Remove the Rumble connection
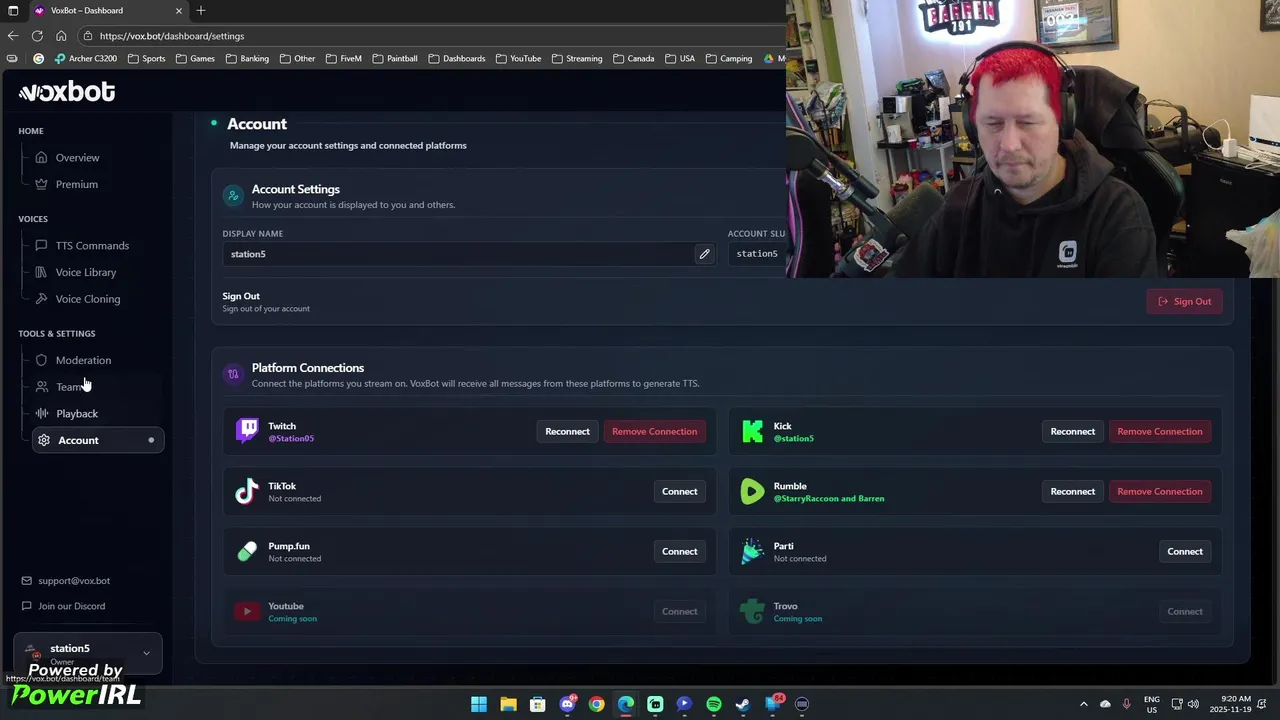 1159,491
